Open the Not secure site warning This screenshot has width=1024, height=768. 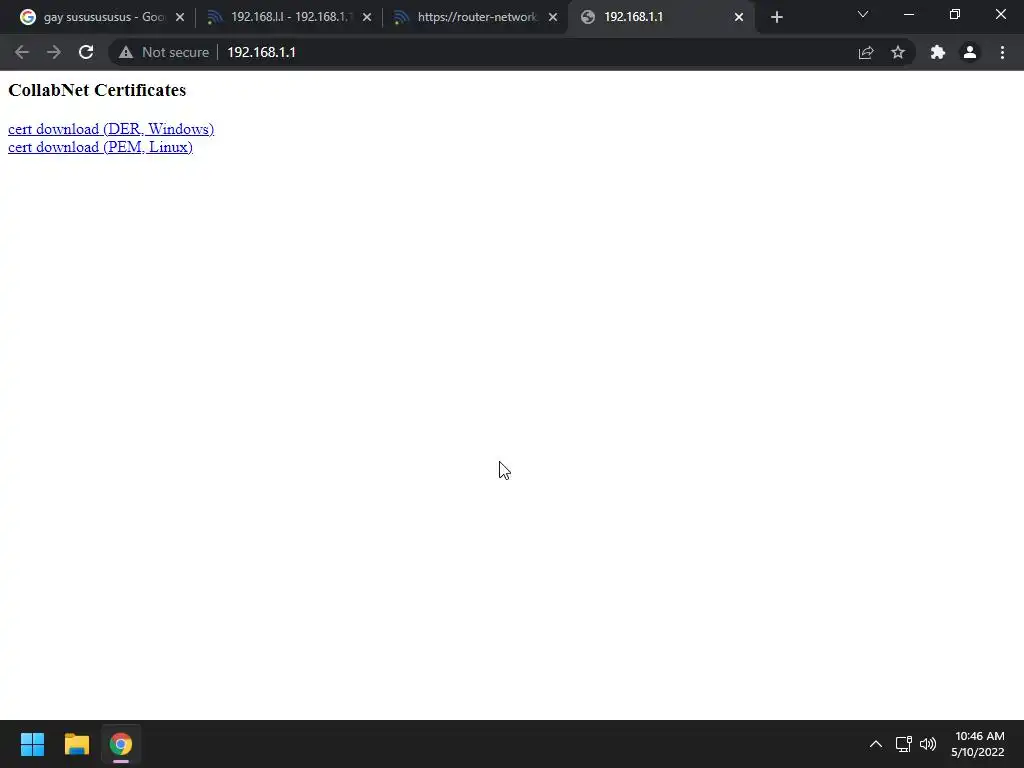click(164, 52)
